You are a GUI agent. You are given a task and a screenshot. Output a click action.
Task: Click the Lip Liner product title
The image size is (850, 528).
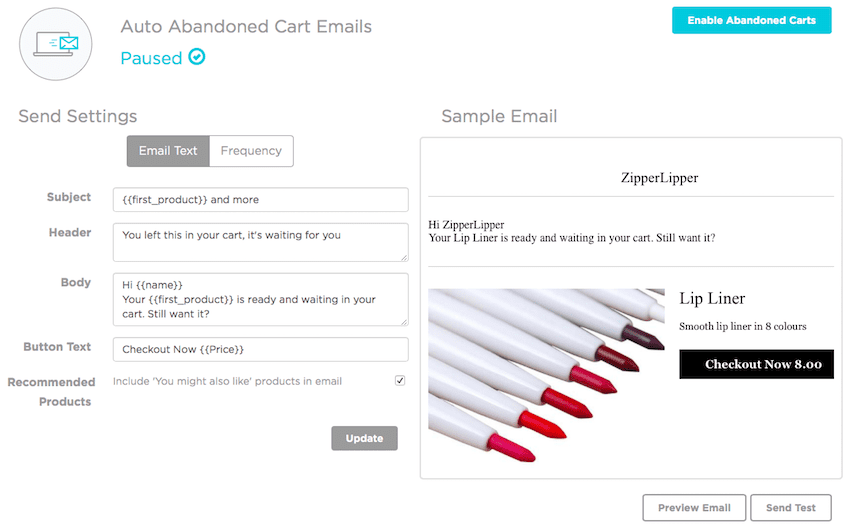click(x=712, y=298)
